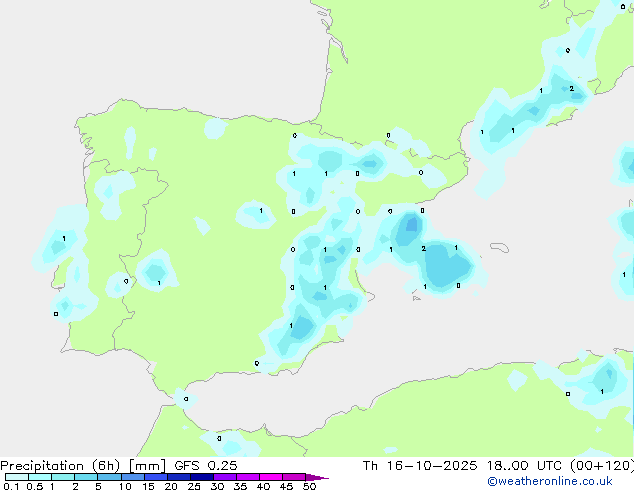Viewport: 634px width, 490px height.
Task: Click the 40–45 mm magenta swatch
Action: (x=271, y=477)
